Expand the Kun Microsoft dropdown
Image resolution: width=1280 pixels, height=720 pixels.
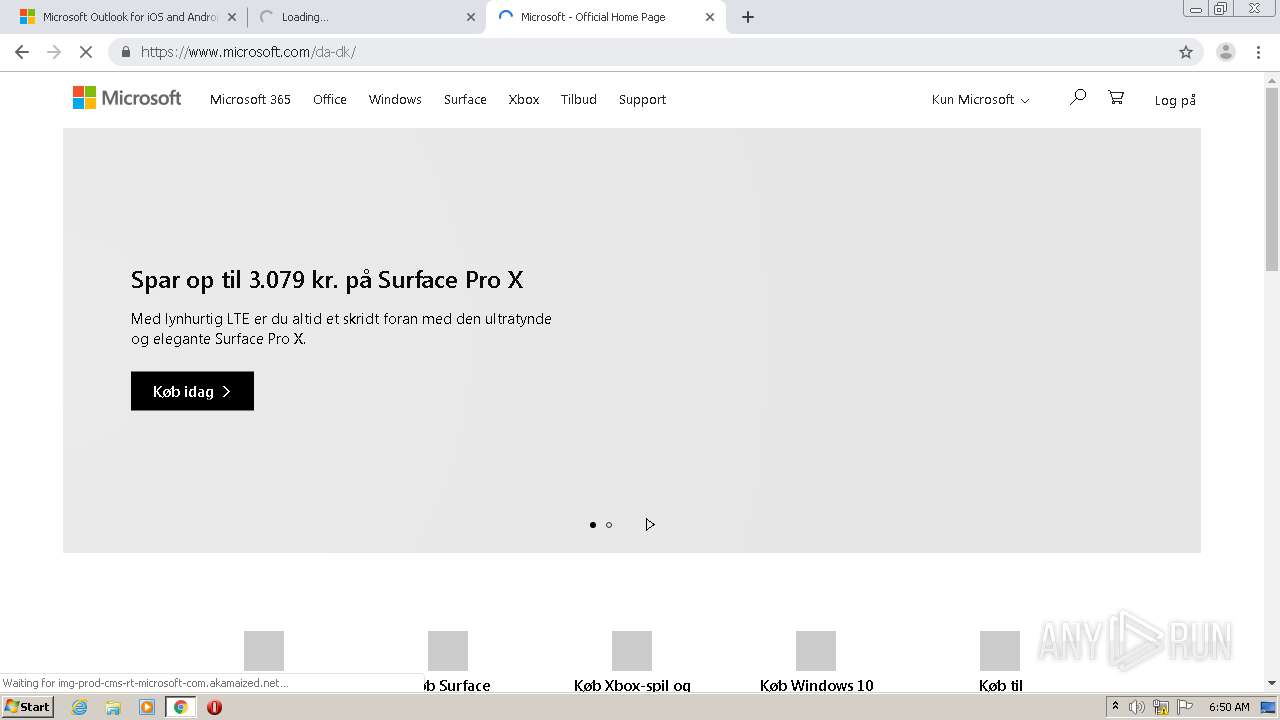click(980, 99)
